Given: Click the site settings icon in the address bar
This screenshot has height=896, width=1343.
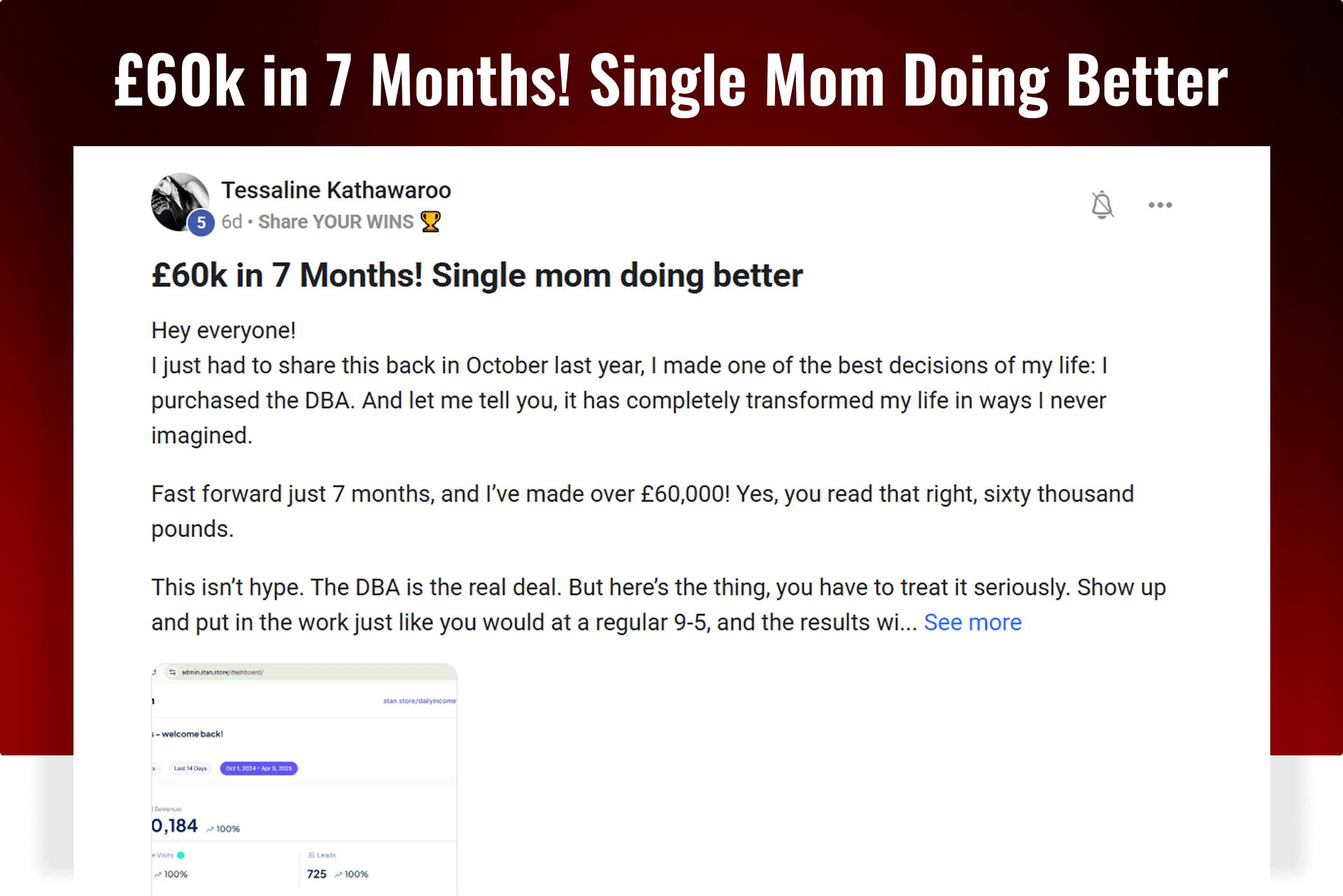Looking at the screenshot, I should click(172, 672).
